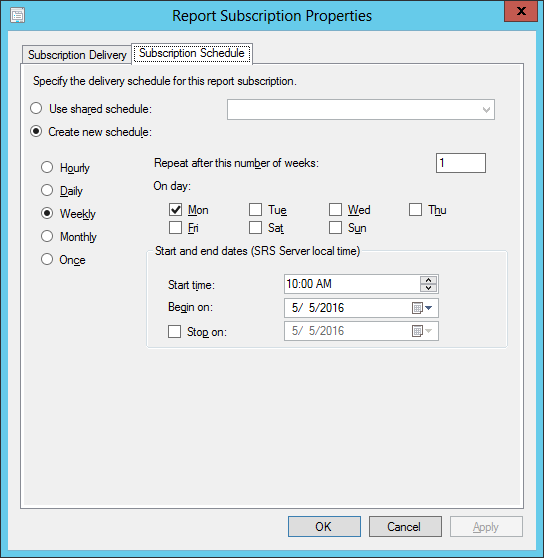Screen dimensions: 544x558
Task: Click the Cancel button
Action: [405, 527]
